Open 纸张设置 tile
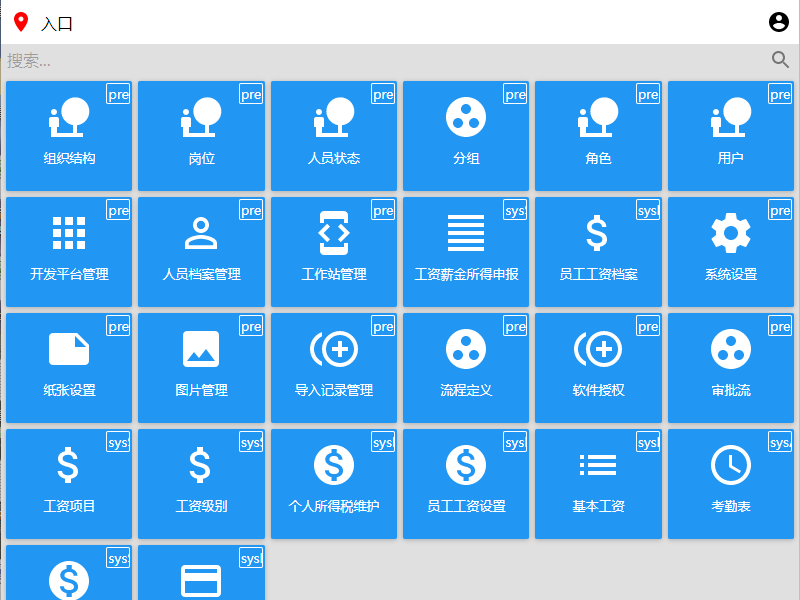 click(69, 368)
